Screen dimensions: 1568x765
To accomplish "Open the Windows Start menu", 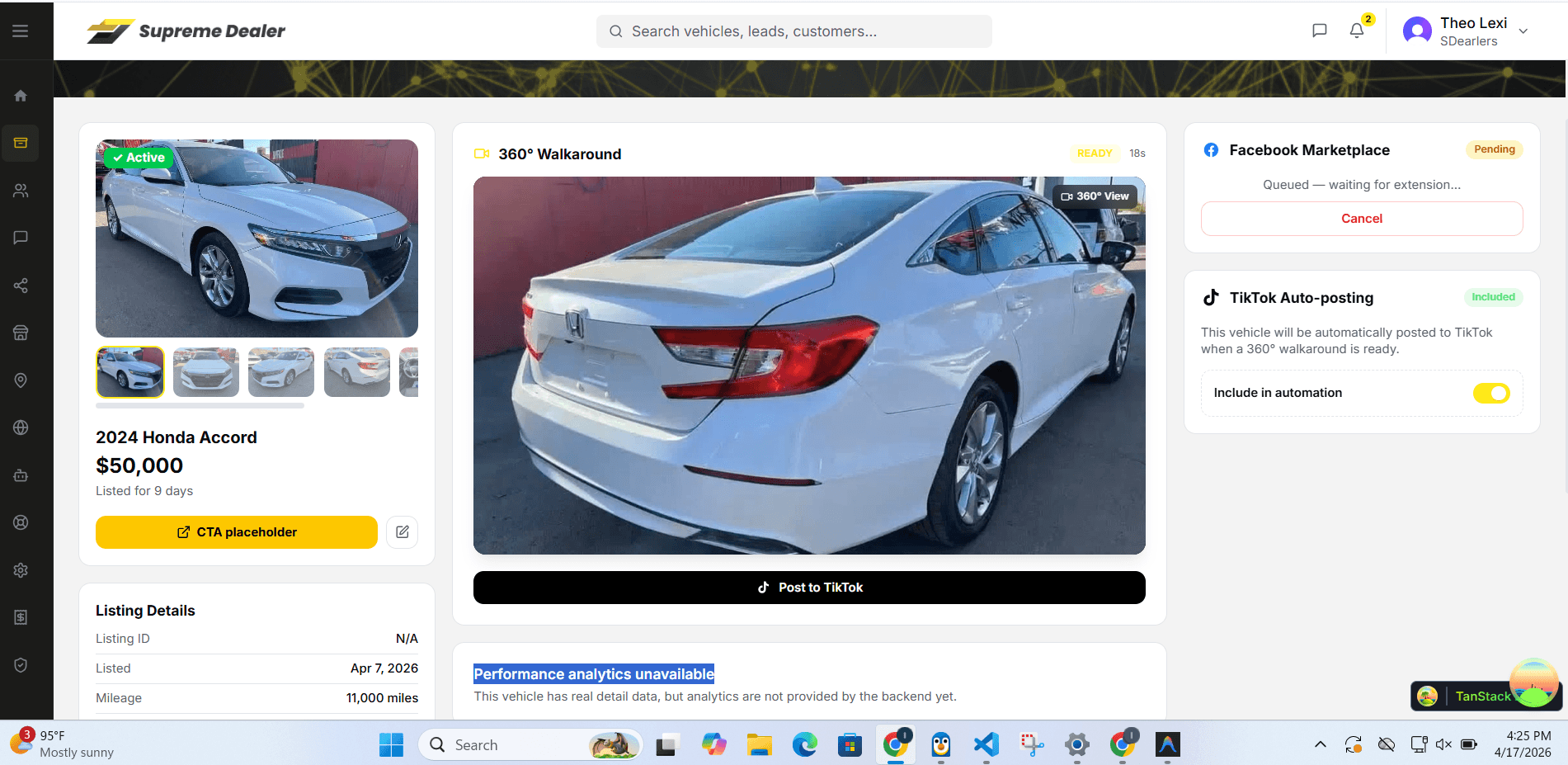I will pyautogui.click(x=391, y=744).
